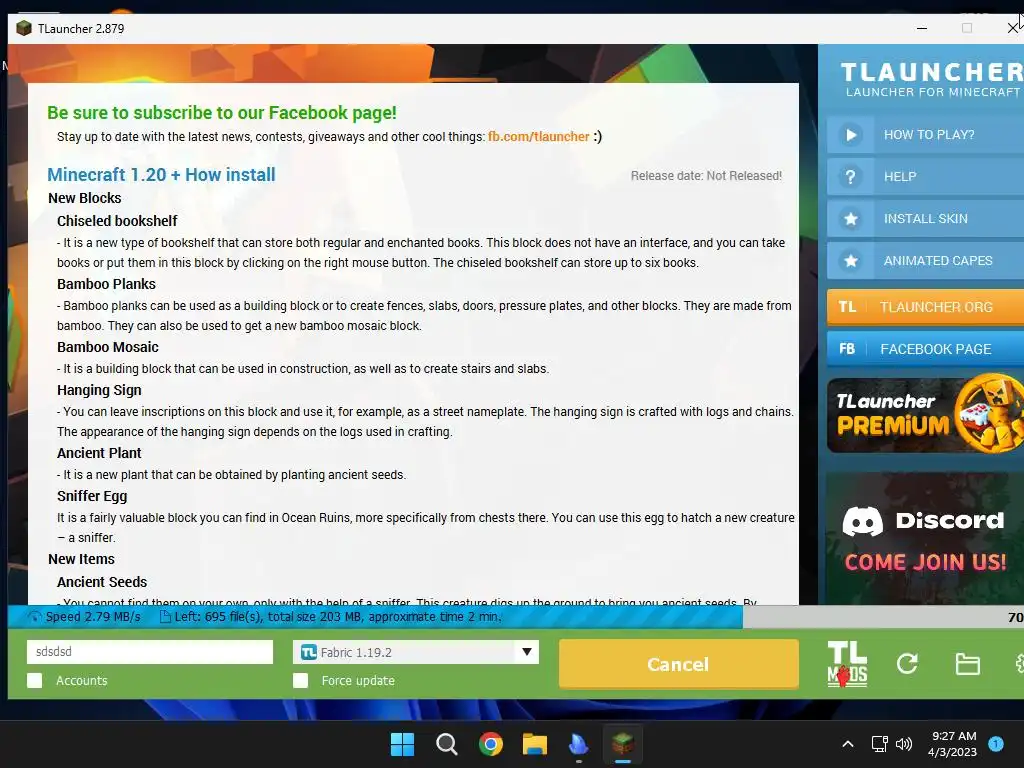
Task: Click the refresh arrow icon
Action: [x=907, y=664]
